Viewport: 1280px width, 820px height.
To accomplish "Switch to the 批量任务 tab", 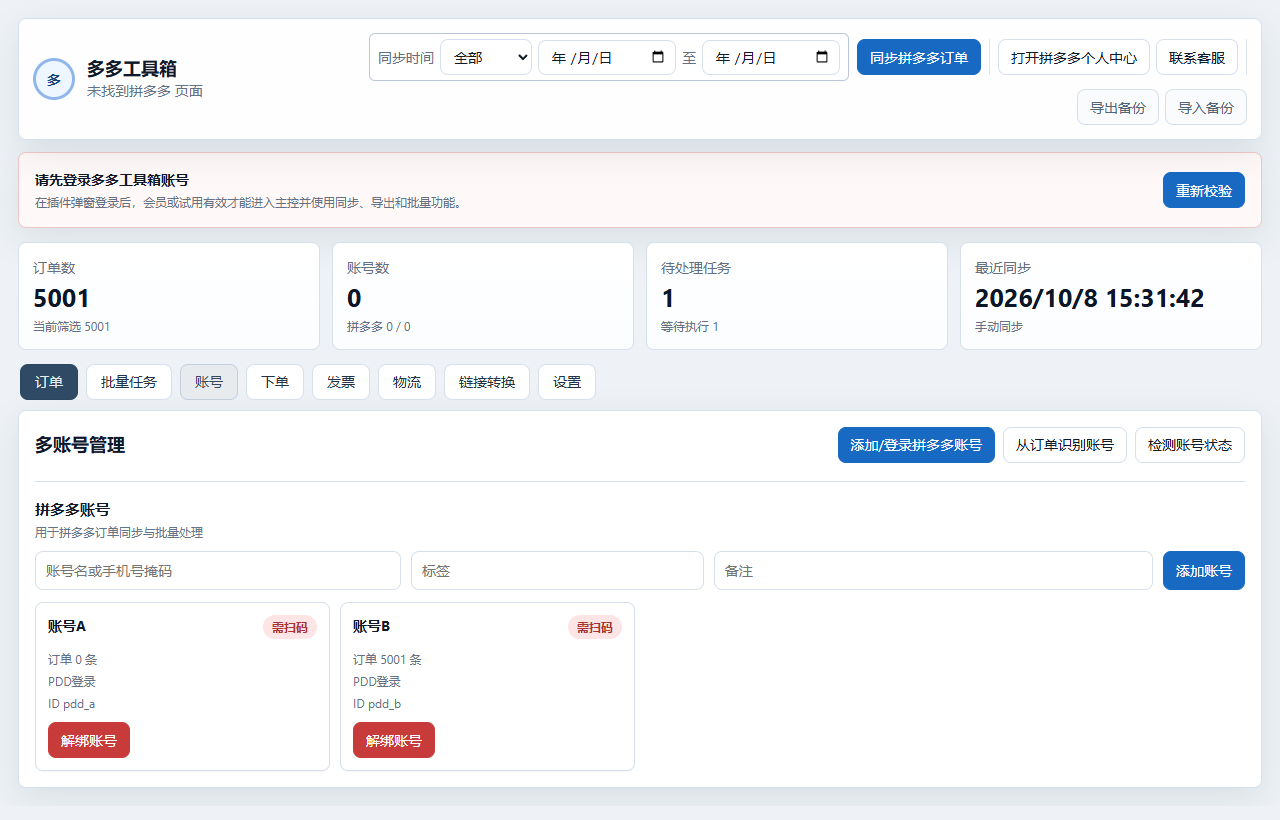I will coord(129,382).
